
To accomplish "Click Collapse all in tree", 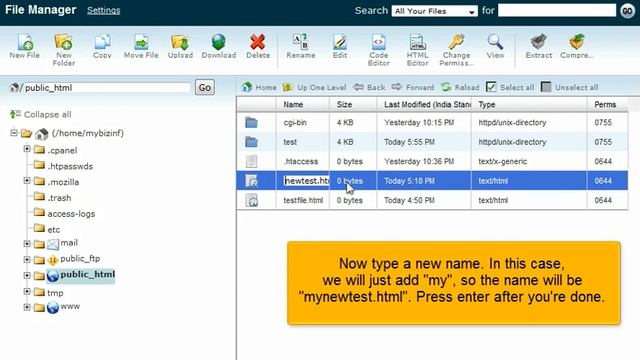I will point(41,115).
